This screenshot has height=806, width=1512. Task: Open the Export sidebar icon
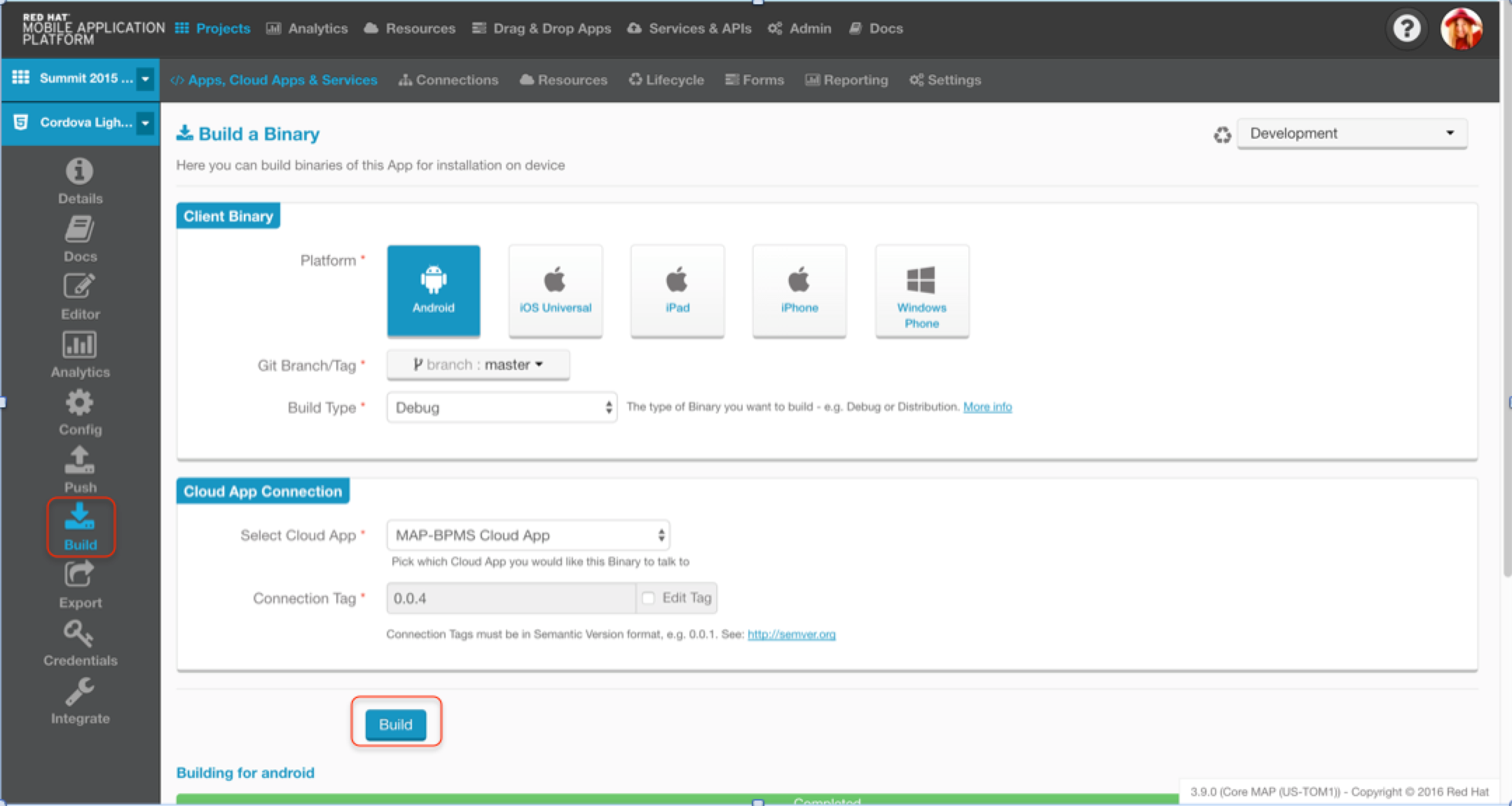[79, 585]
